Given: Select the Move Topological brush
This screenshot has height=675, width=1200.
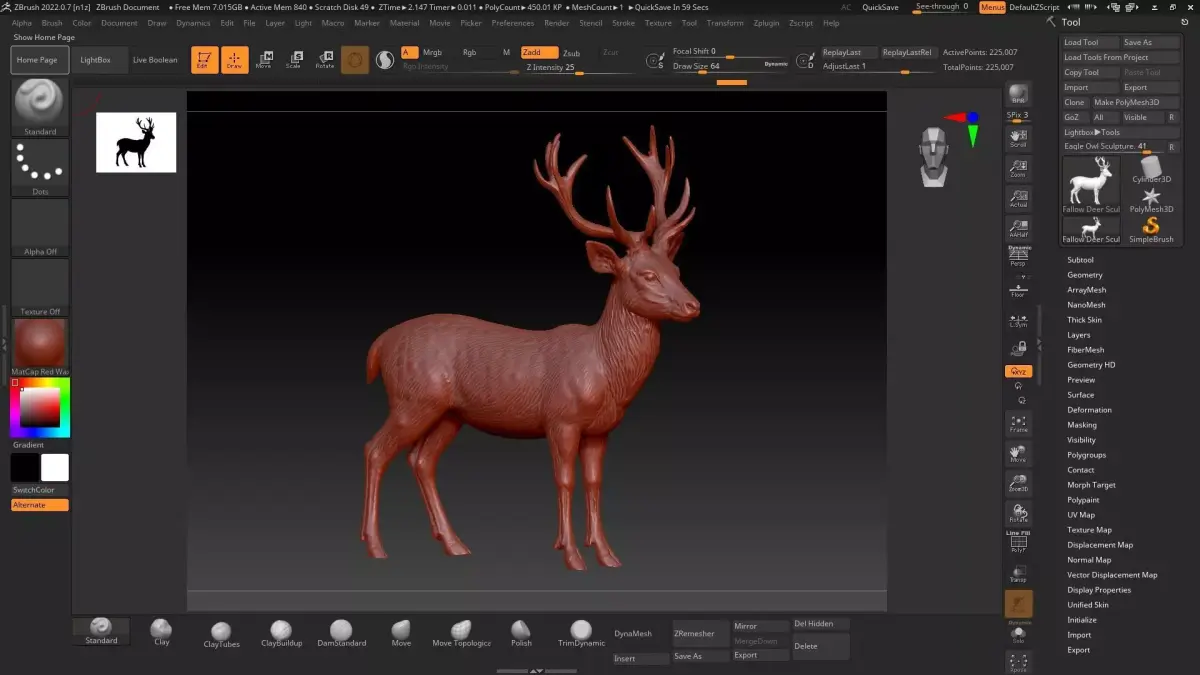Looking at the screenshot, I should [x=461, y=633].
